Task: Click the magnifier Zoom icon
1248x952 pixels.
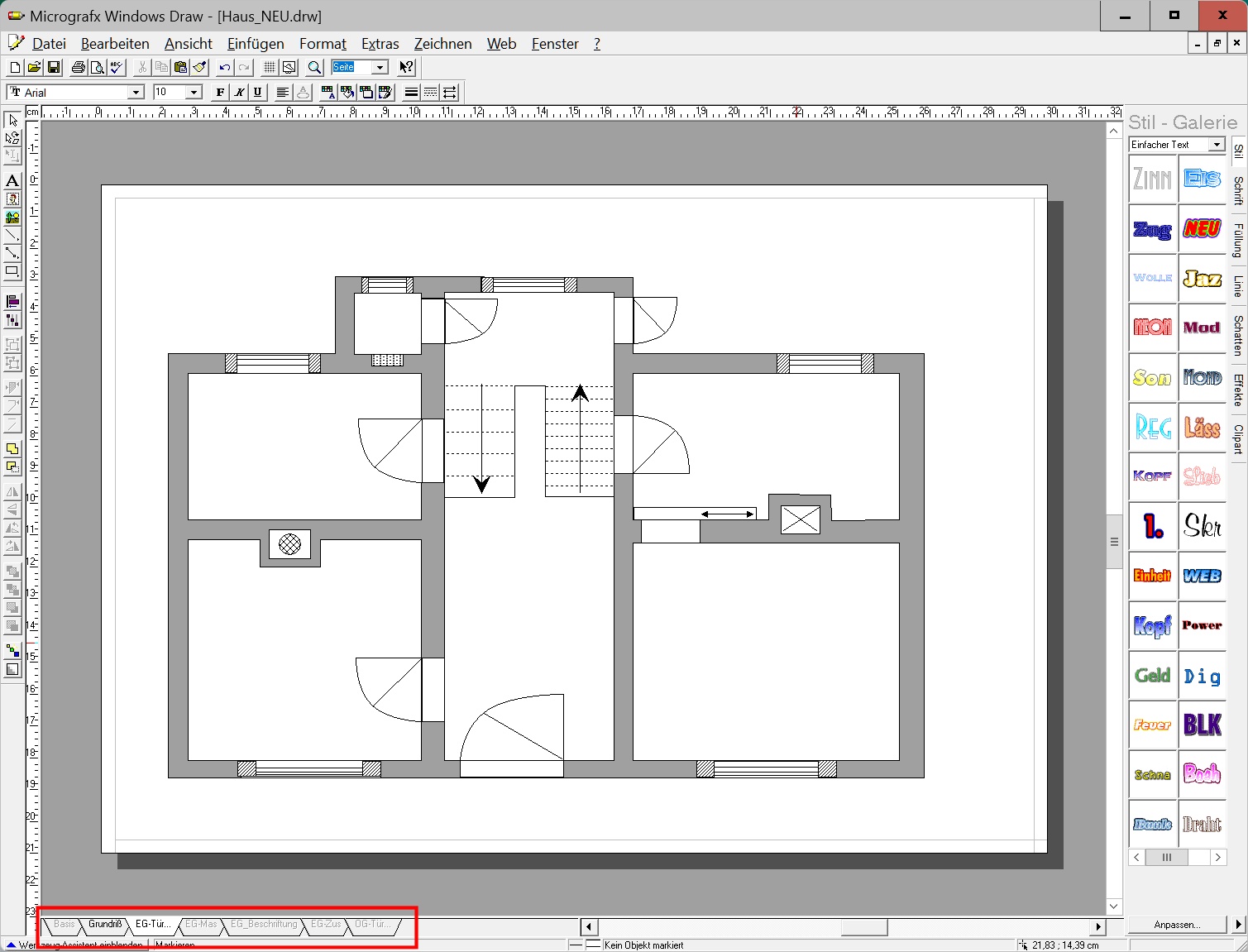Action: [x=315, y=68]
